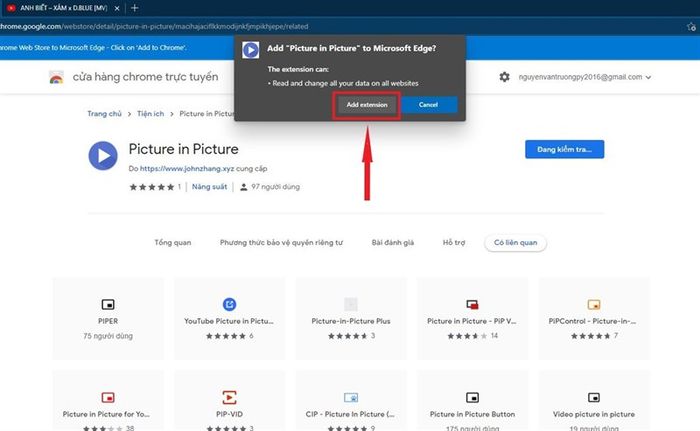The width and height of the screenshot is (700, 431).
Task: Close the ANH BIẾT browser tab
Action: click(118, 8)
